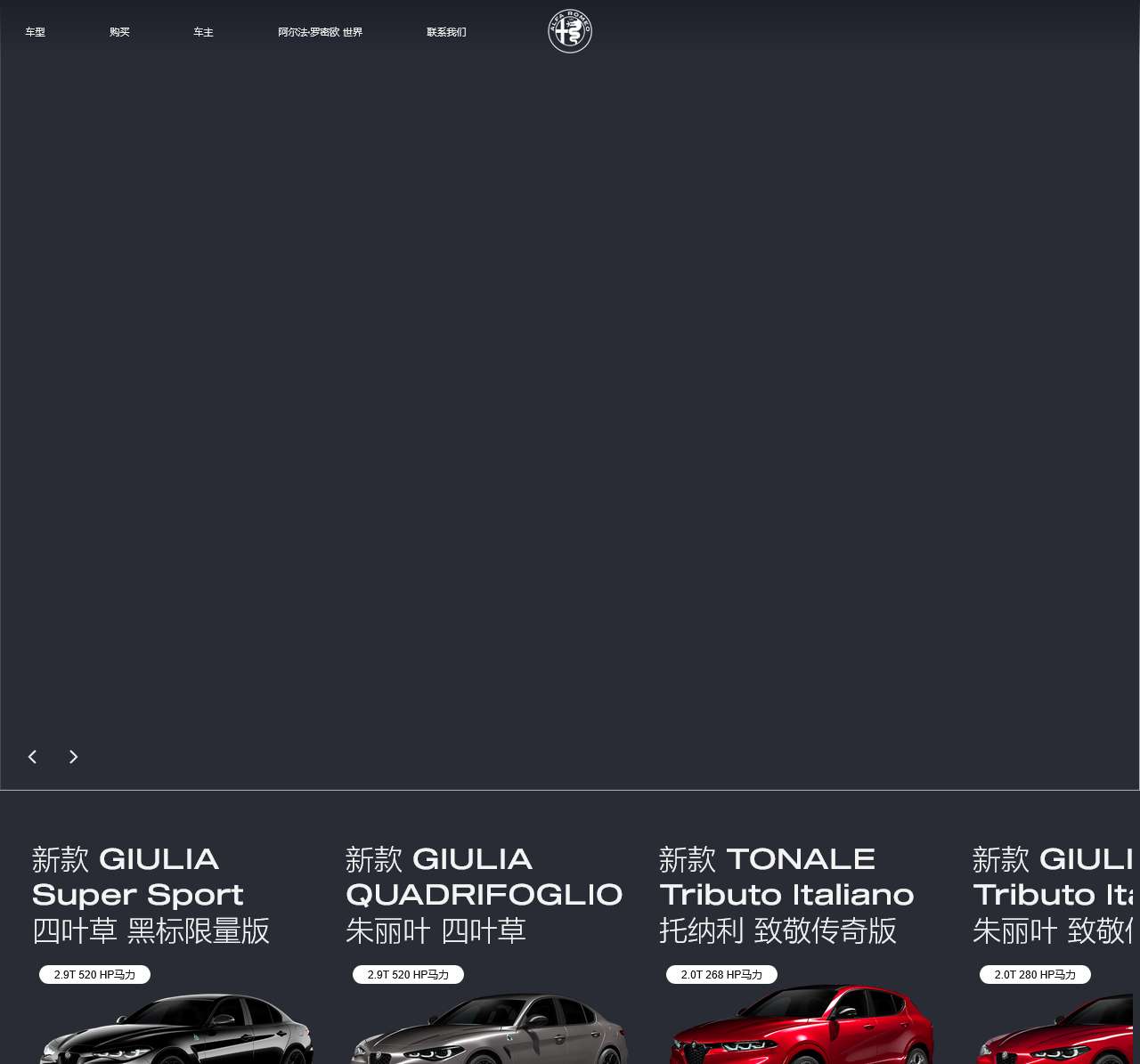
Task: Open the 购买 menu
Action: [x=119, y=32]
